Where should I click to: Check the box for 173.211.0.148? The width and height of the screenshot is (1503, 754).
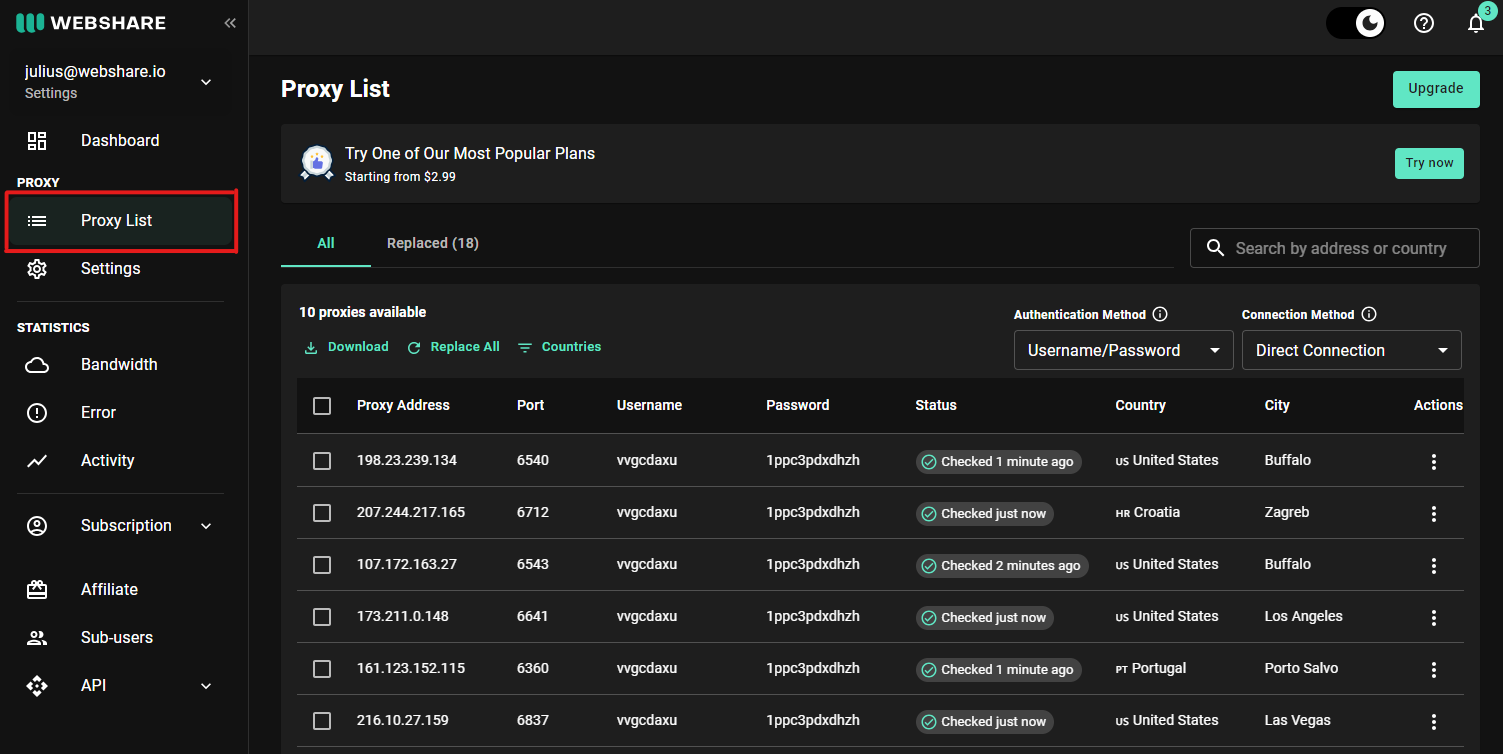point(322,617)
